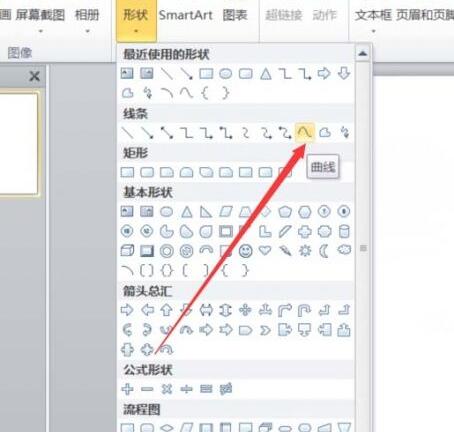Select the heart shape
Screen dimensions: 454x432
265,250
